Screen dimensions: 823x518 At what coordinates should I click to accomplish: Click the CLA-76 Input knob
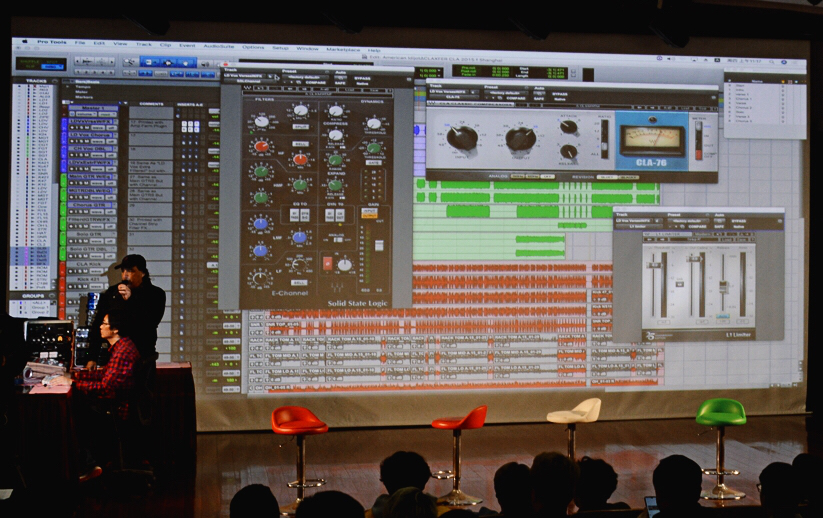pos(462,138)
